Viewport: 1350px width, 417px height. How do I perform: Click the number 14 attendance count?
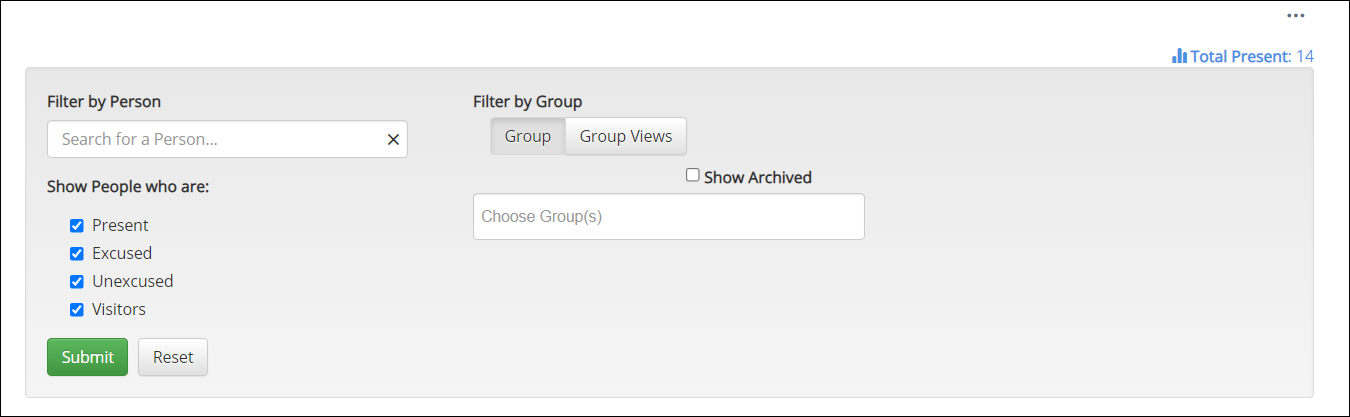(x=1305, y=57)
